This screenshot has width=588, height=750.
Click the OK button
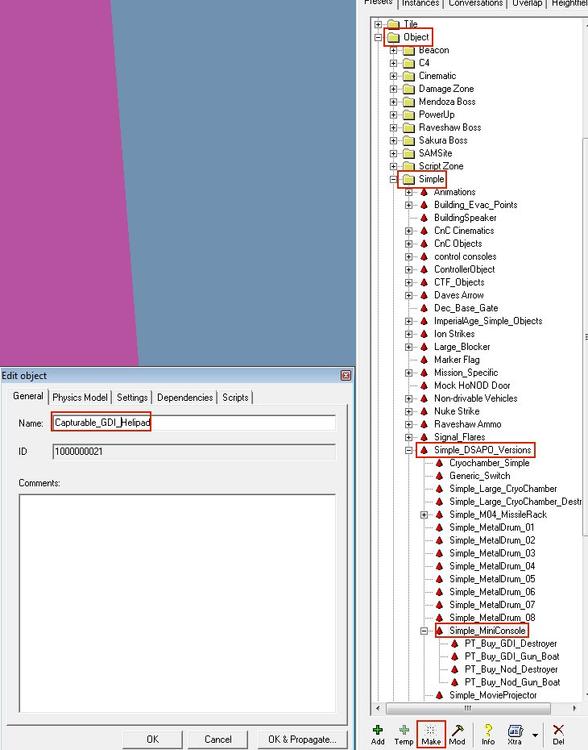coord(153,739)
